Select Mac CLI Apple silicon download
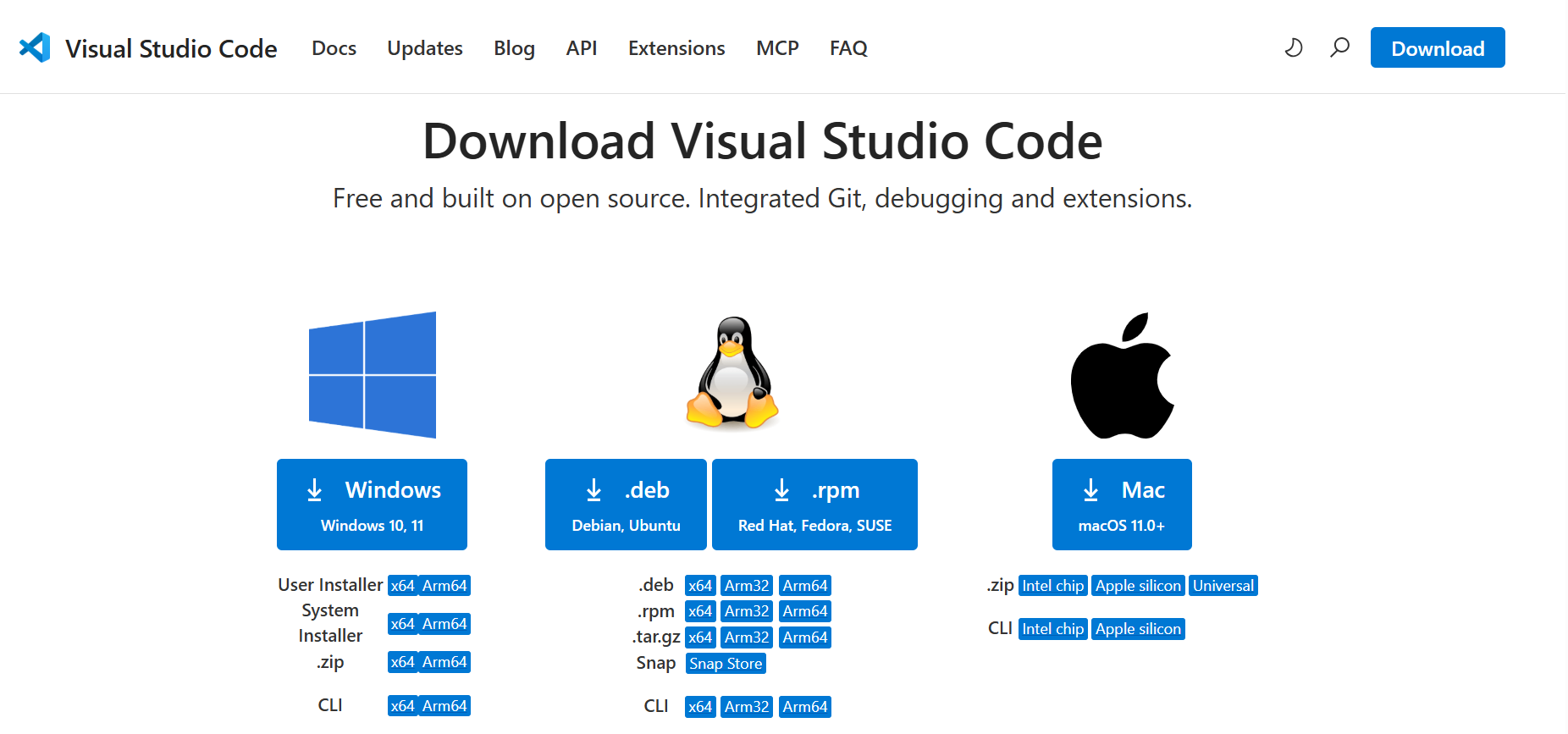1568x734 pixels. [x=1138, y=629]
